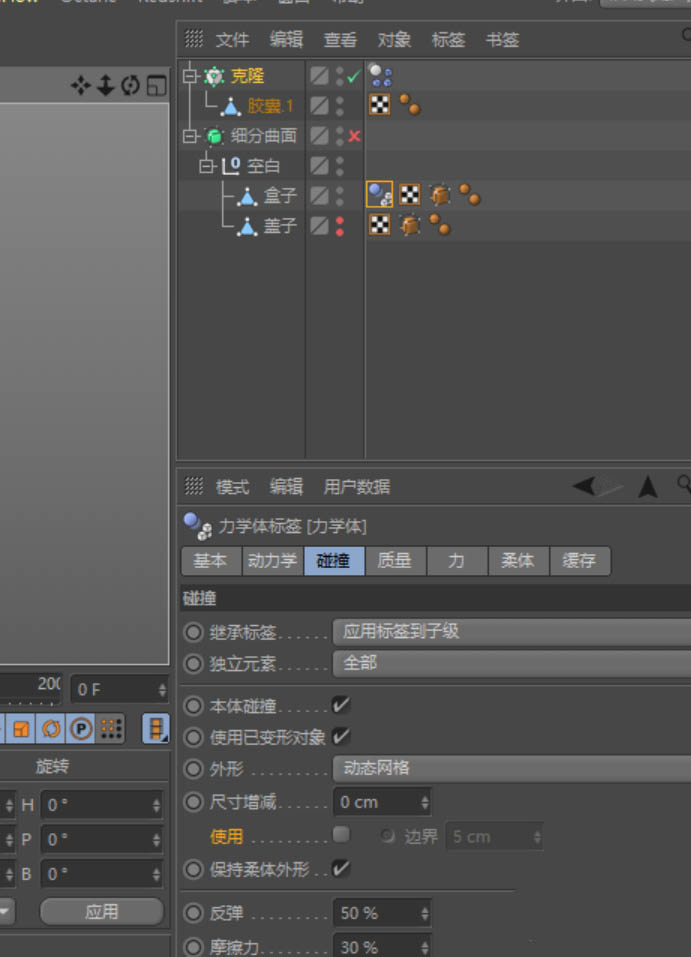
Task: Click the 摩擦力 30% input field
Action: coord(382,946)
